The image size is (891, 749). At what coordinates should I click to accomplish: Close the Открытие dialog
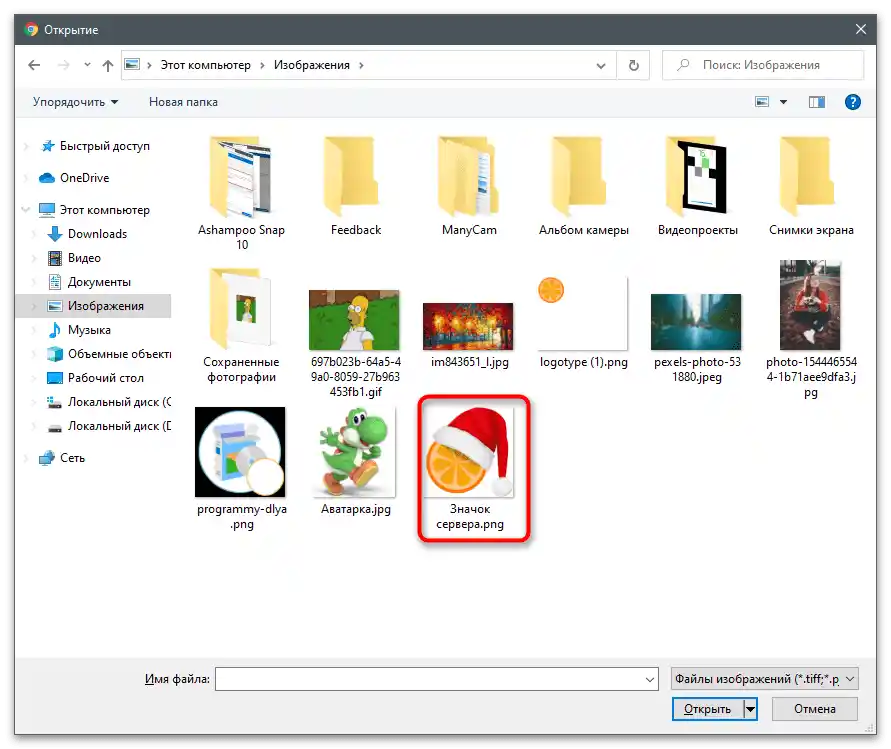861,29
